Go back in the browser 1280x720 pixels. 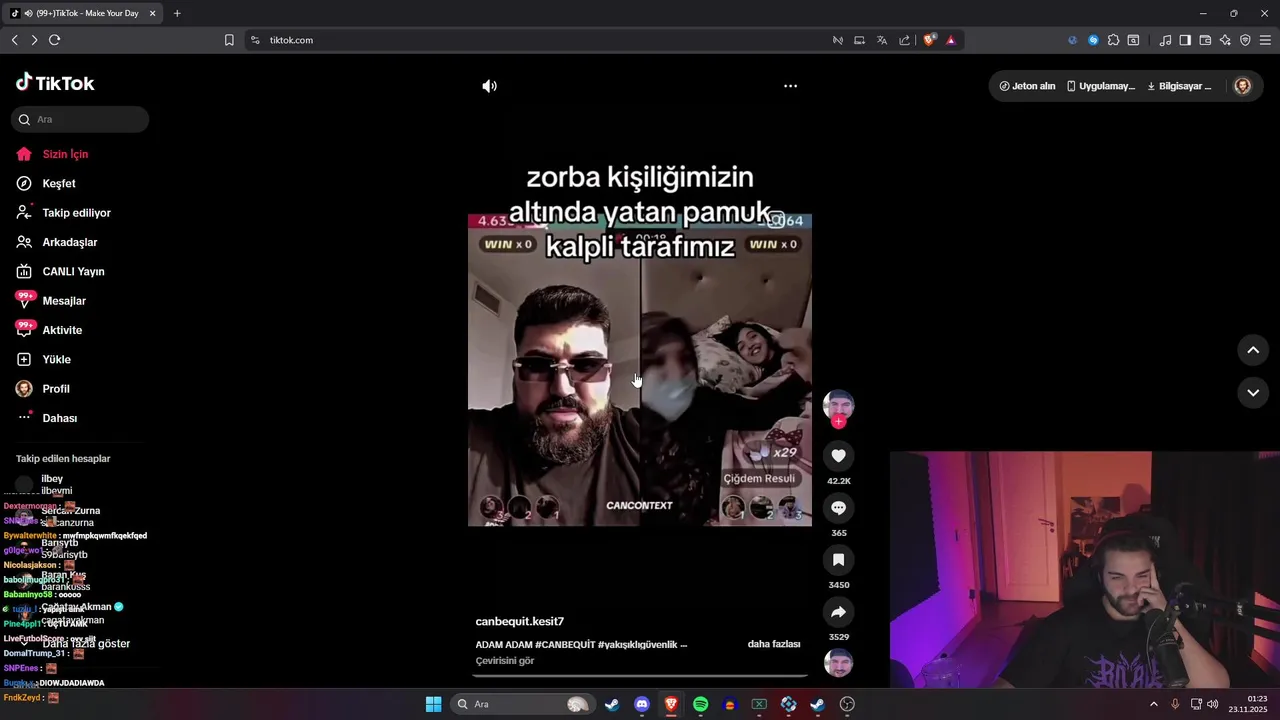click(14, 40)
